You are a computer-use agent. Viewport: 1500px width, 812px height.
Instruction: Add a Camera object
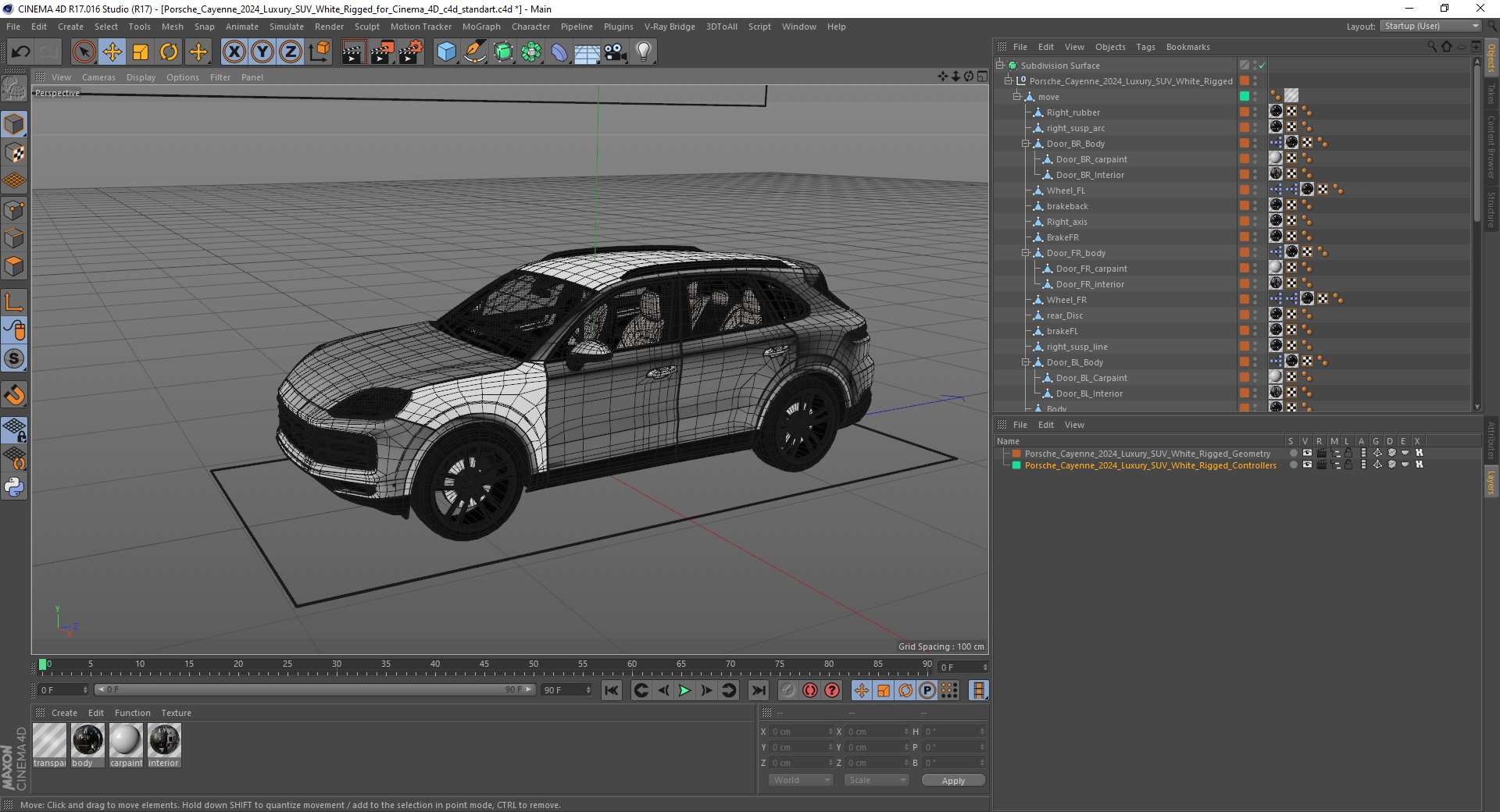point(615,52)
